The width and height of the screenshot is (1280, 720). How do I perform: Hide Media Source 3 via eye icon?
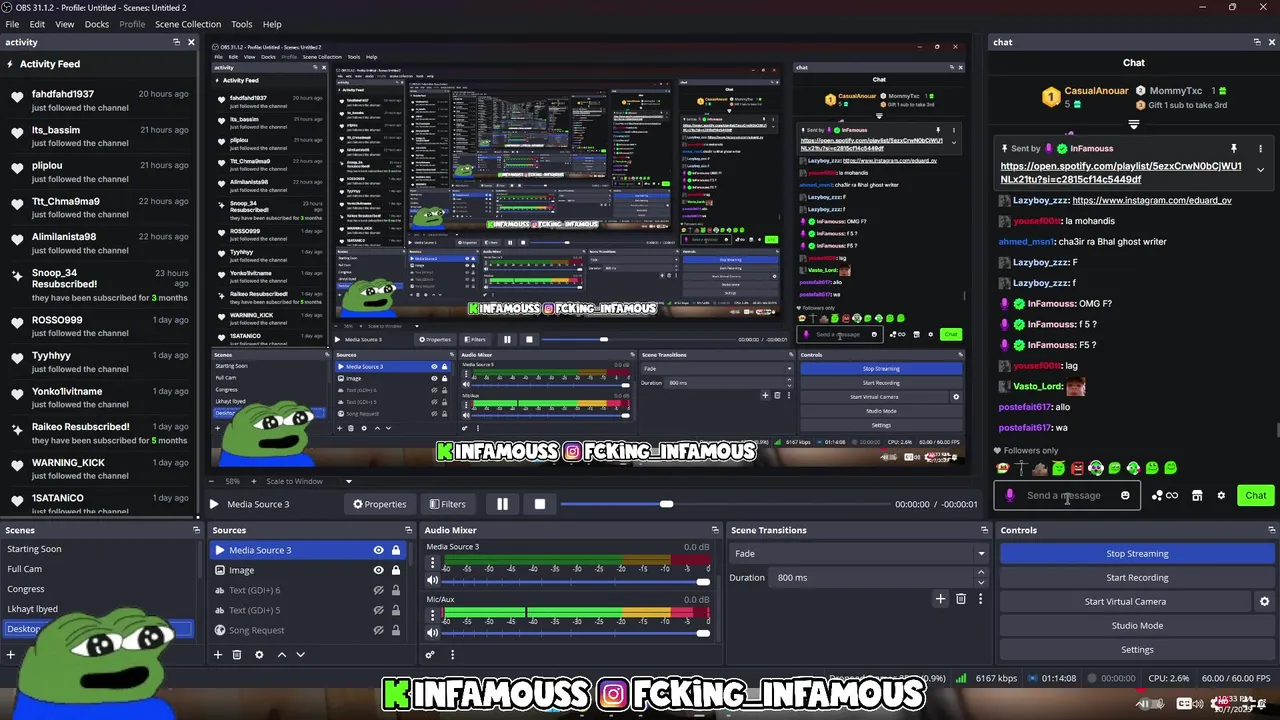(378, 550)
